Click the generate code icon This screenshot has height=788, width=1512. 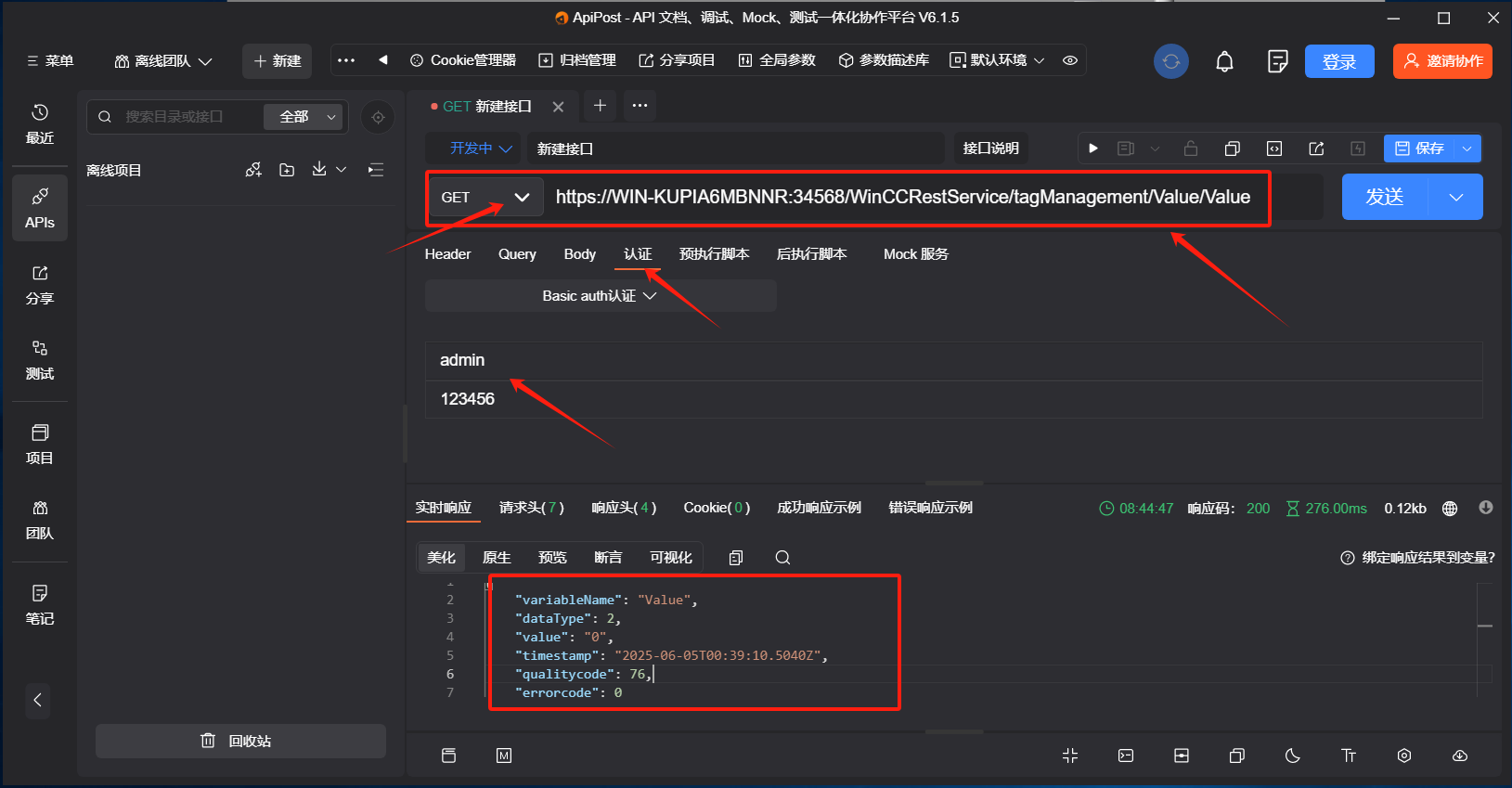1274,149
